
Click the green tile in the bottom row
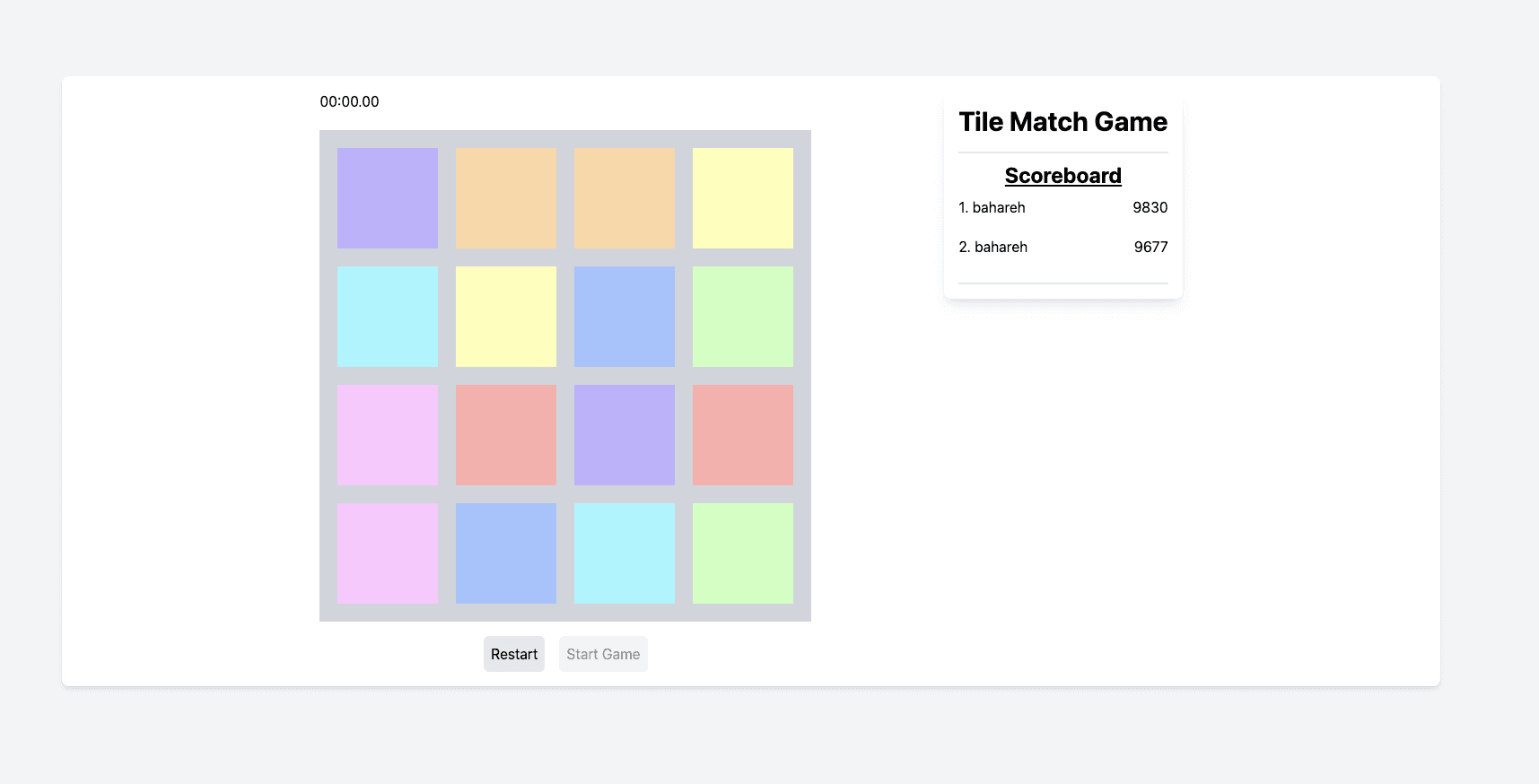point(743,553)
